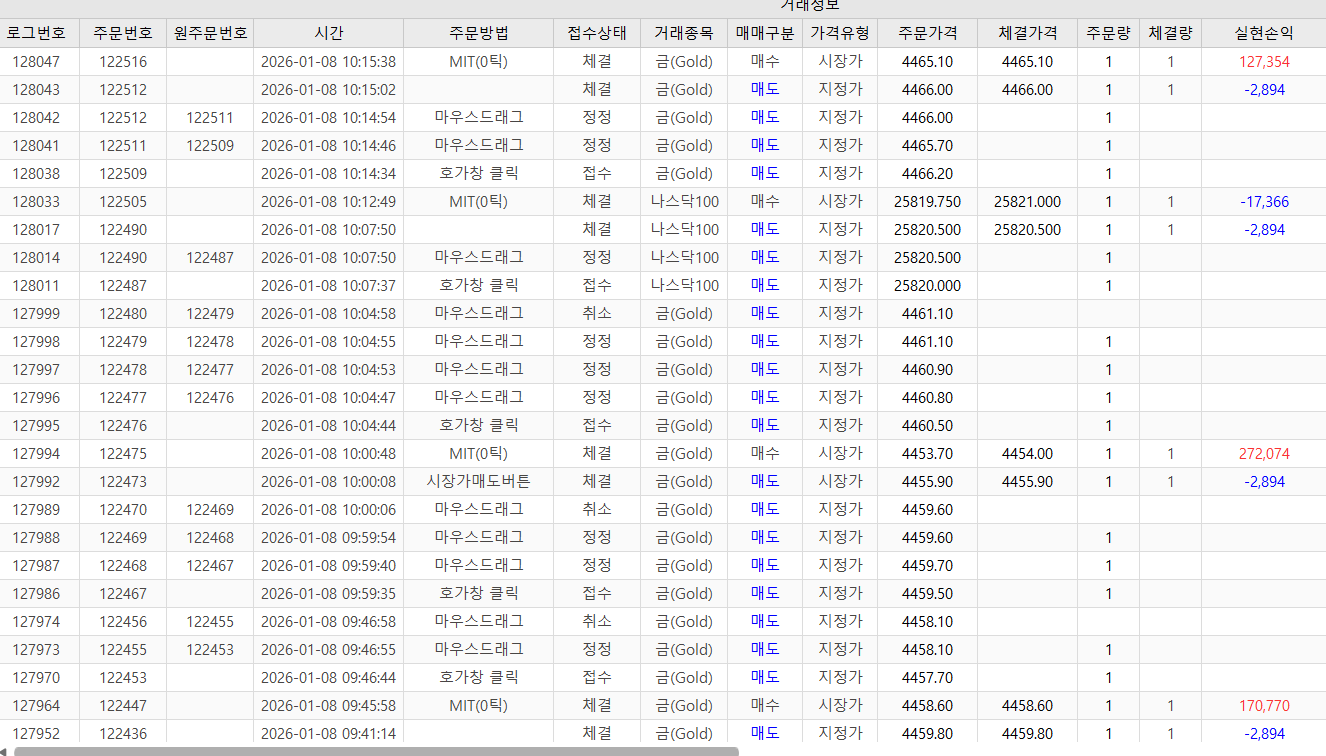Click order price 25819.750

tap(927, 201)
